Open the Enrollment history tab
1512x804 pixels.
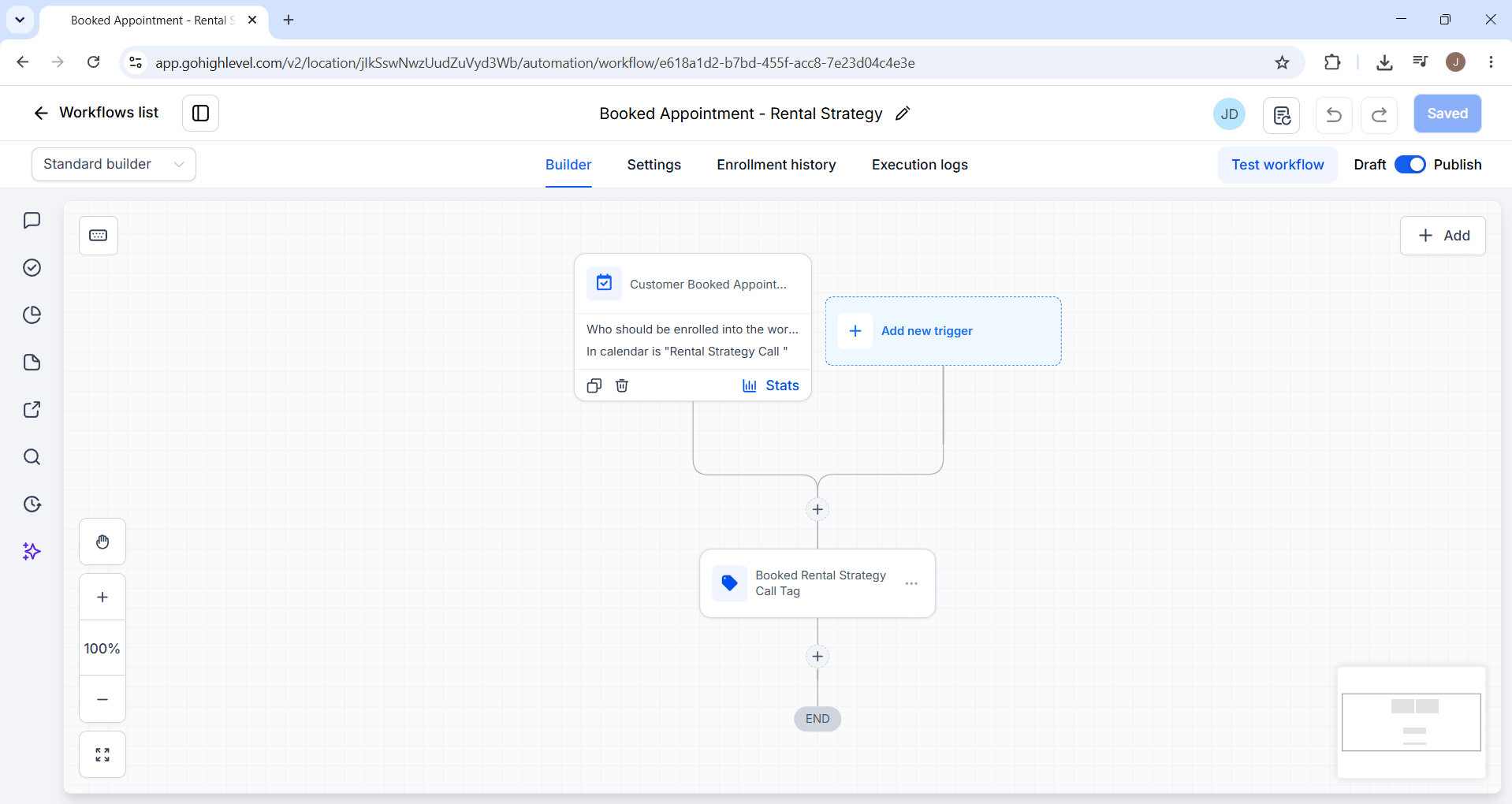[776, 165]
